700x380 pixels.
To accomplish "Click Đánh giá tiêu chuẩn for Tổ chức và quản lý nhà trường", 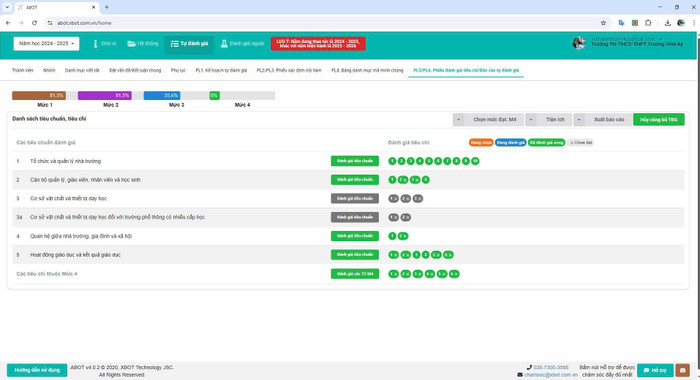I will coord(355,161).
